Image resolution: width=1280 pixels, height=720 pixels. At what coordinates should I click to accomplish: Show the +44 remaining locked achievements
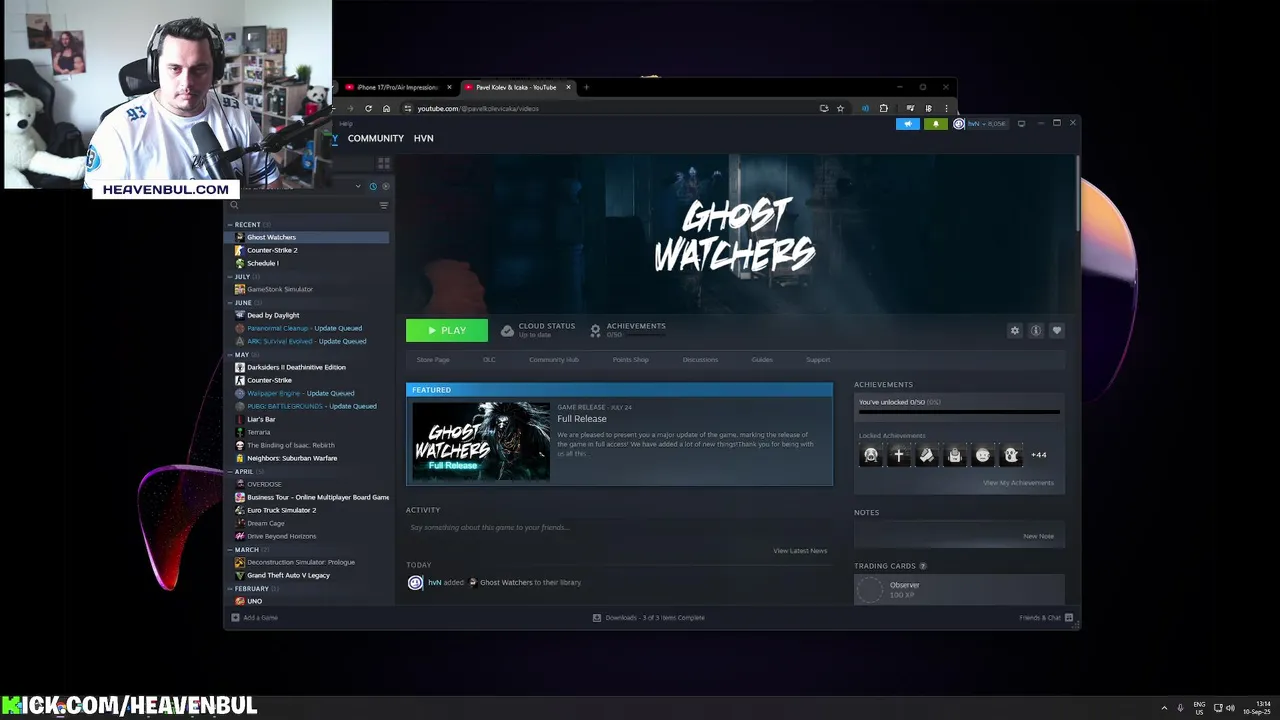coord(1039,455)
